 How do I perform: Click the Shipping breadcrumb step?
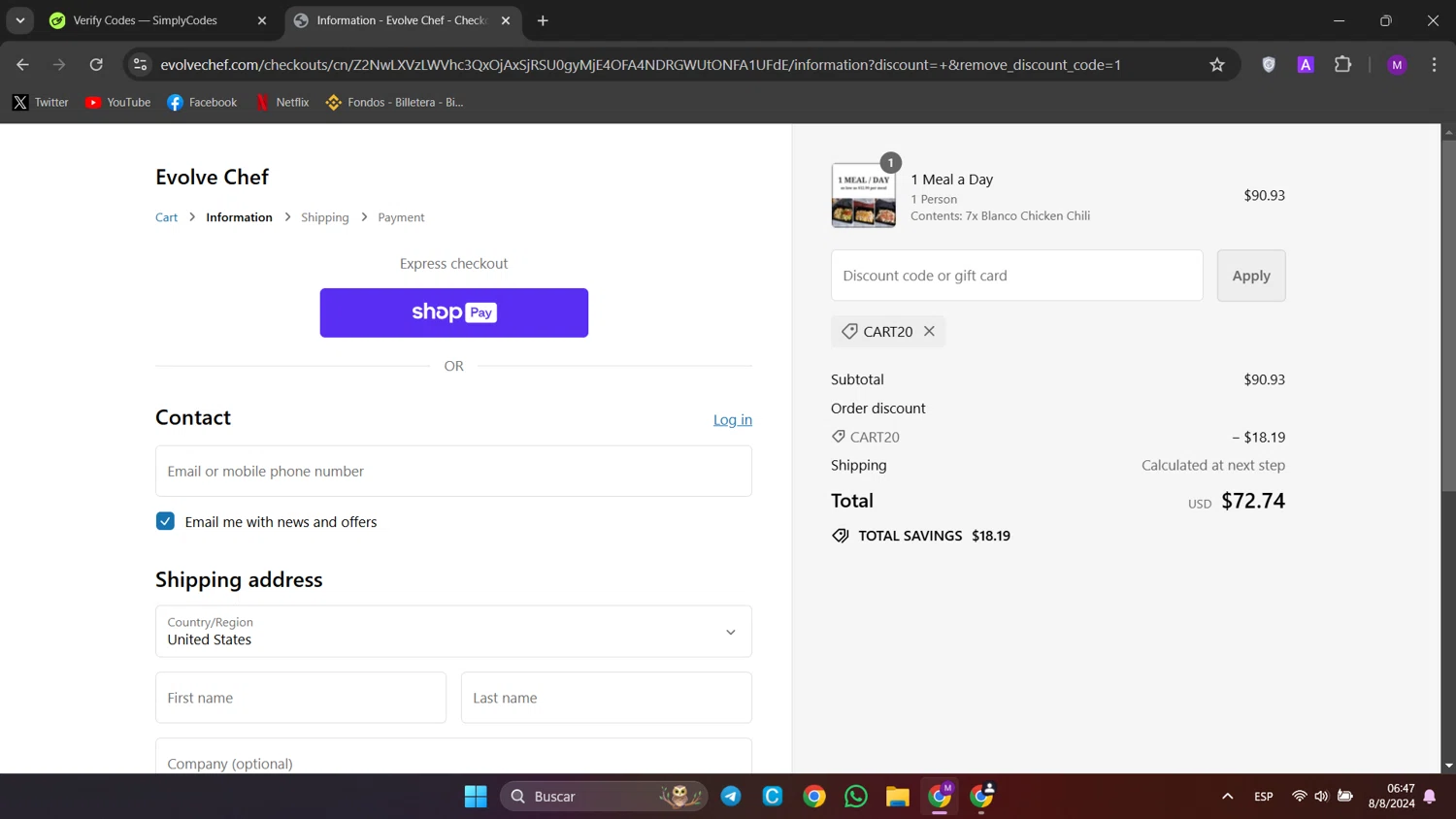[x=324, y=217]
